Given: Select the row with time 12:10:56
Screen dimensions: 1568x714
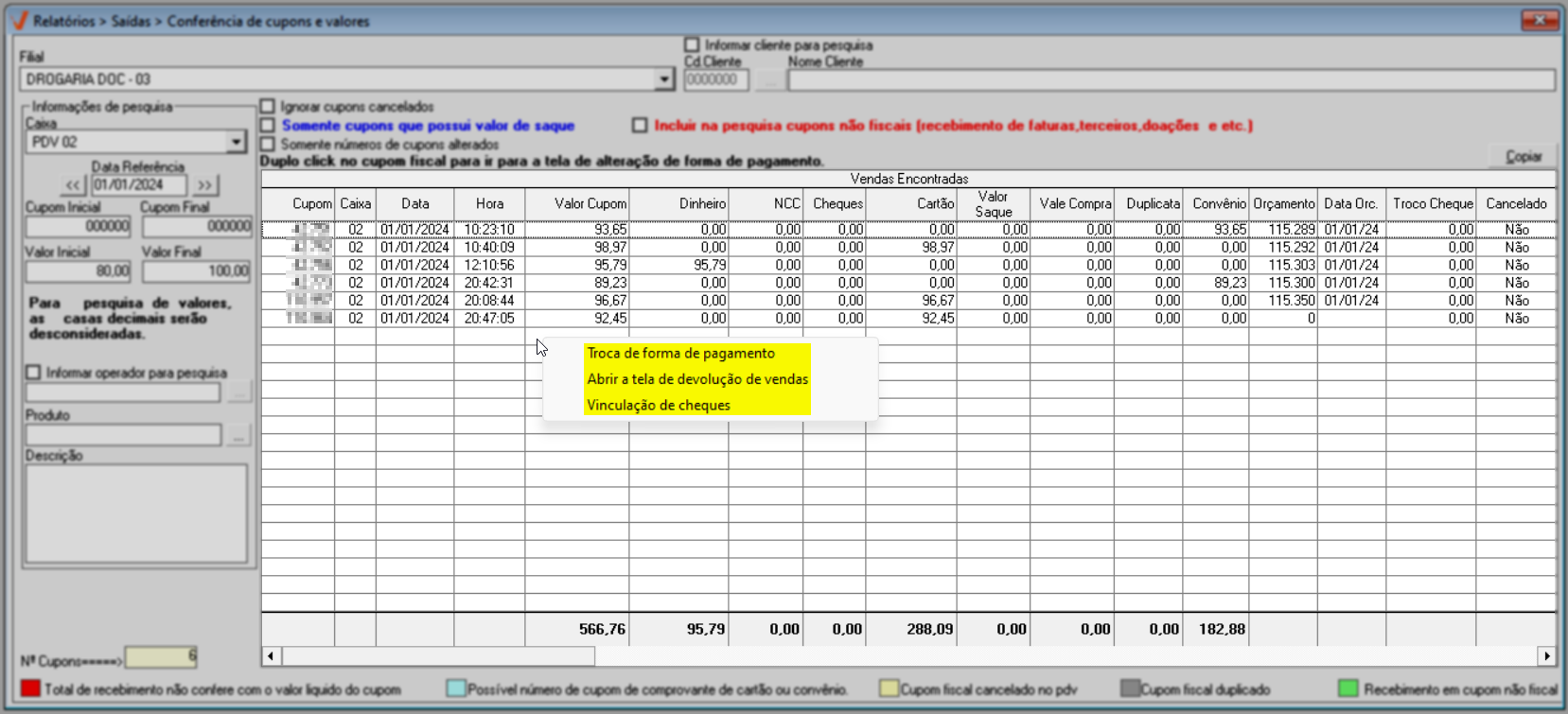Looking at the screenshot, I should point(908,265).
